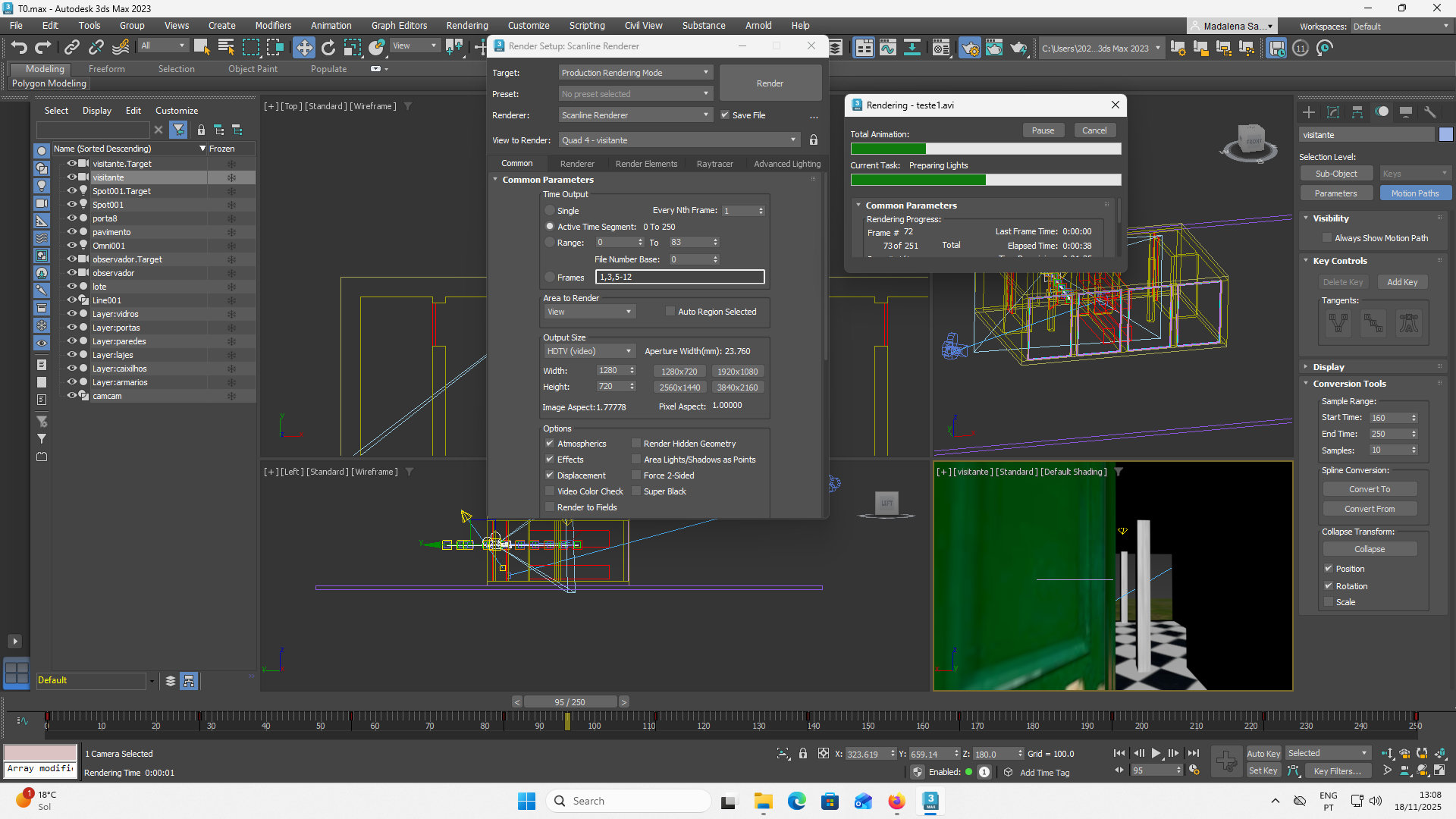Go to animation start frame

1119,753
